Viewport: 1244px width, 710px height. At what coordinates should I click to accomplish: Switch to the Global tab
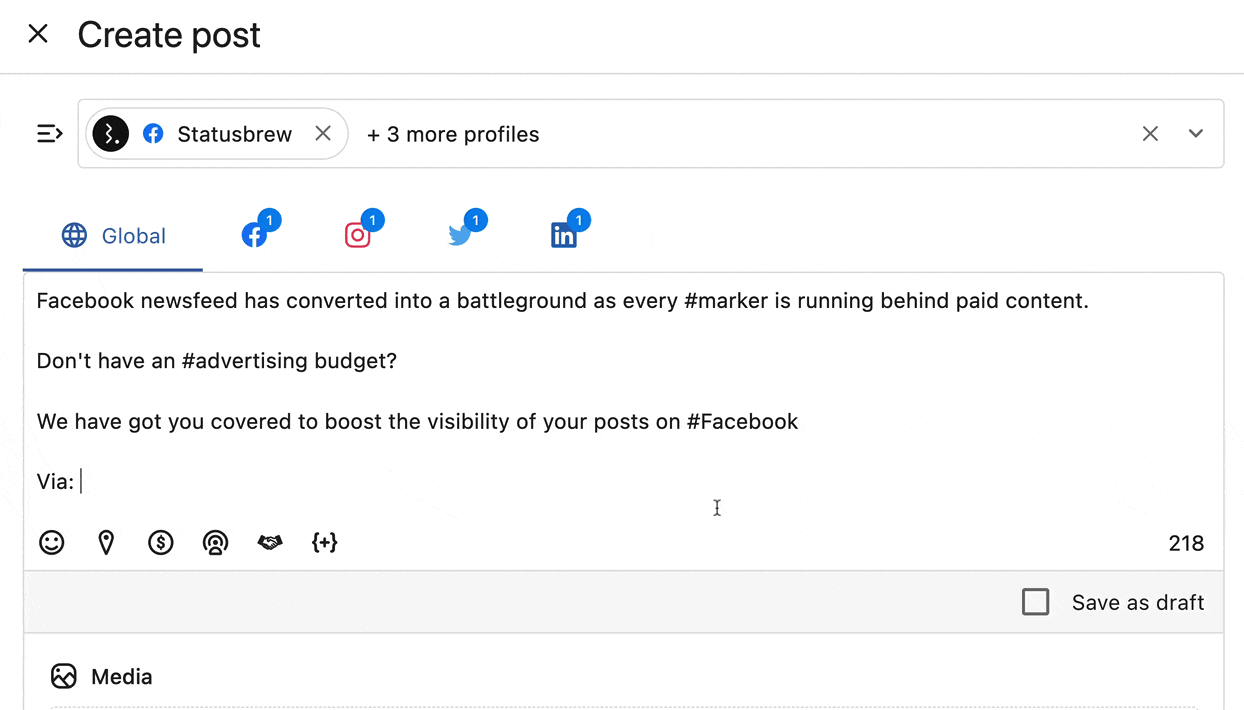pos(113,236)
